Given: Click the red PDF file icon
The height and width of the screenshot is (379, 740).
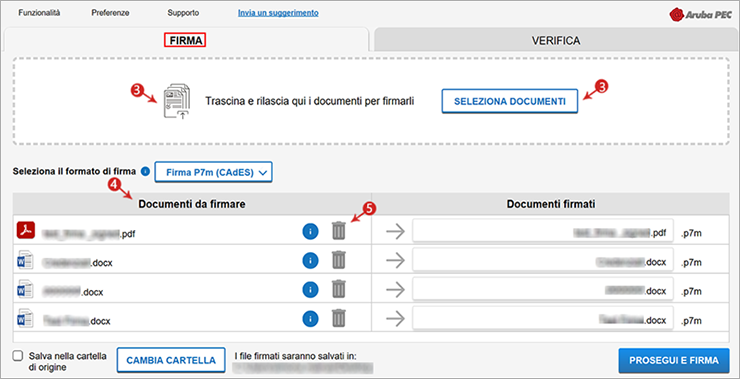Looking at the screenshot, I should point(26,230).
